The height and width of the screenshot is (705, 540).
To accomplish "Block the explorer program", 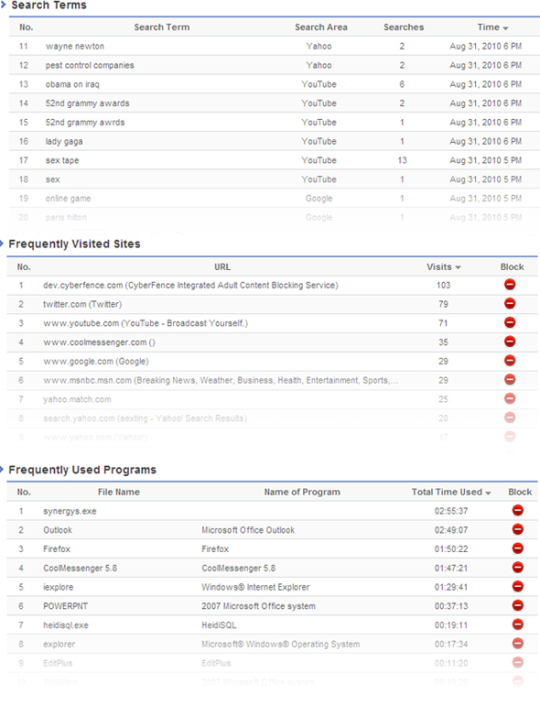I will tap(518, 643).
